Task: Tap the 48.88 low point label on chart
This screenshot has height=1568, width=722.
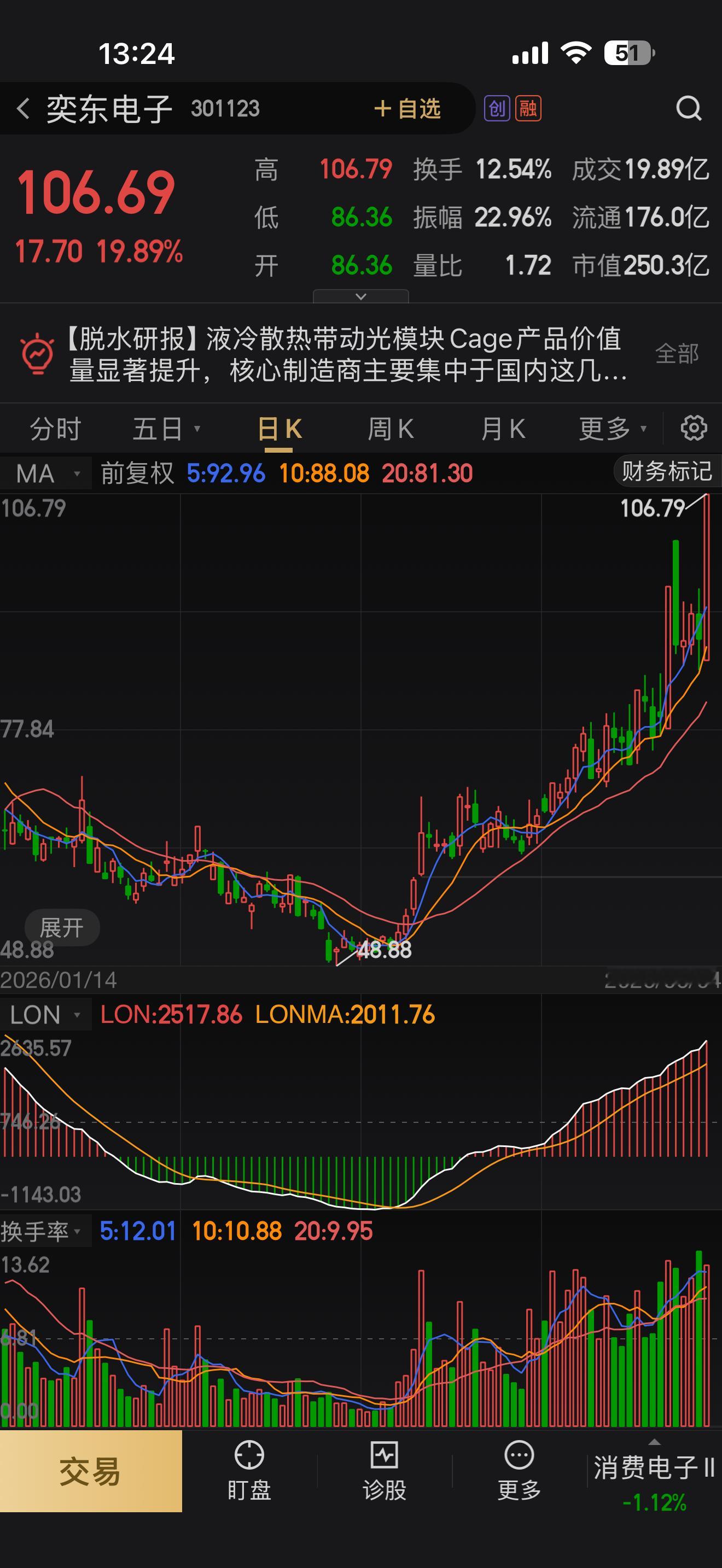Action: 384,950
